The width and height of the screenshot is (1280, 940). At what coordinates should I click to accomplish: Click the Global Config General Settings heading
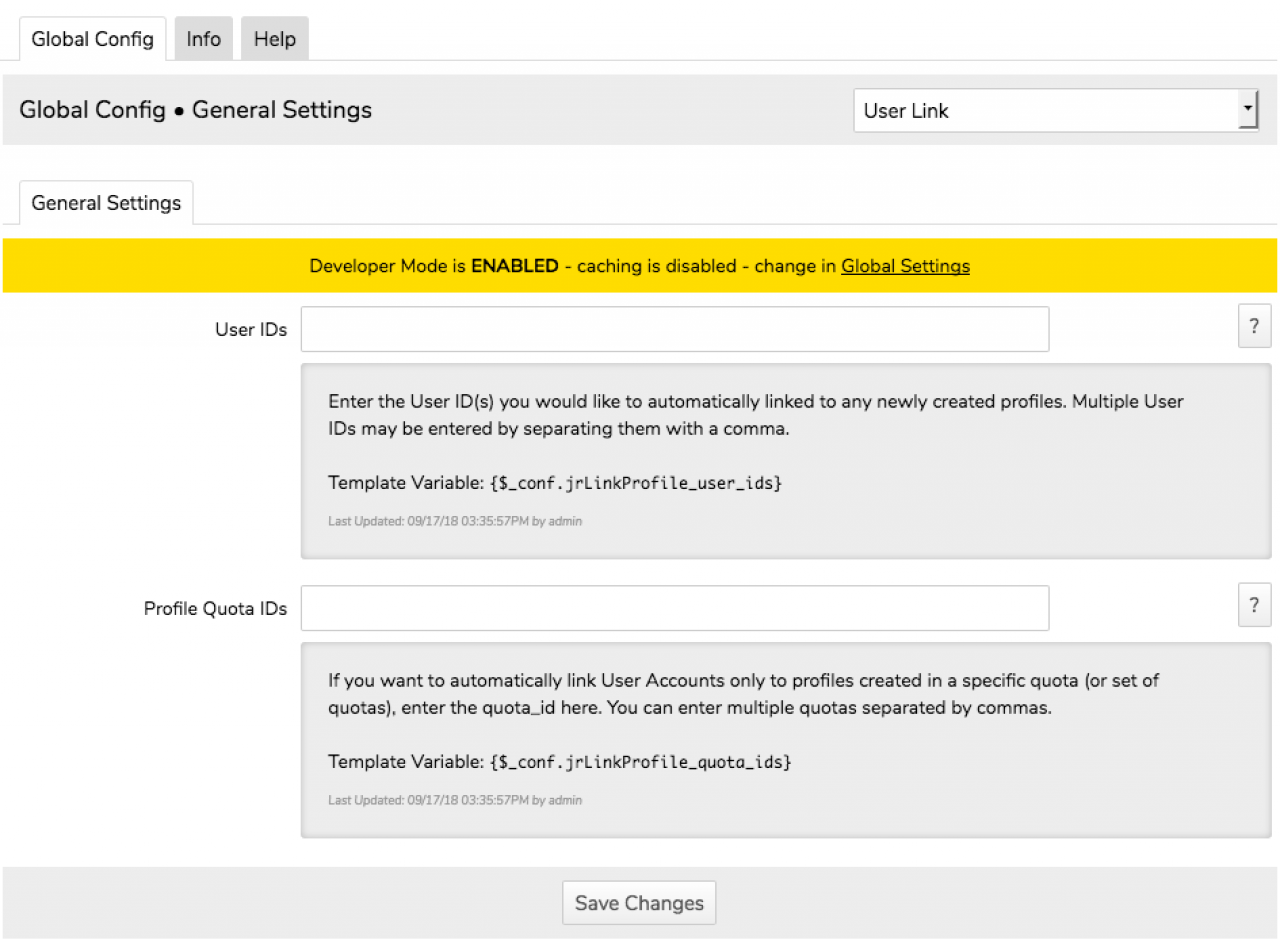click(196, 110)
